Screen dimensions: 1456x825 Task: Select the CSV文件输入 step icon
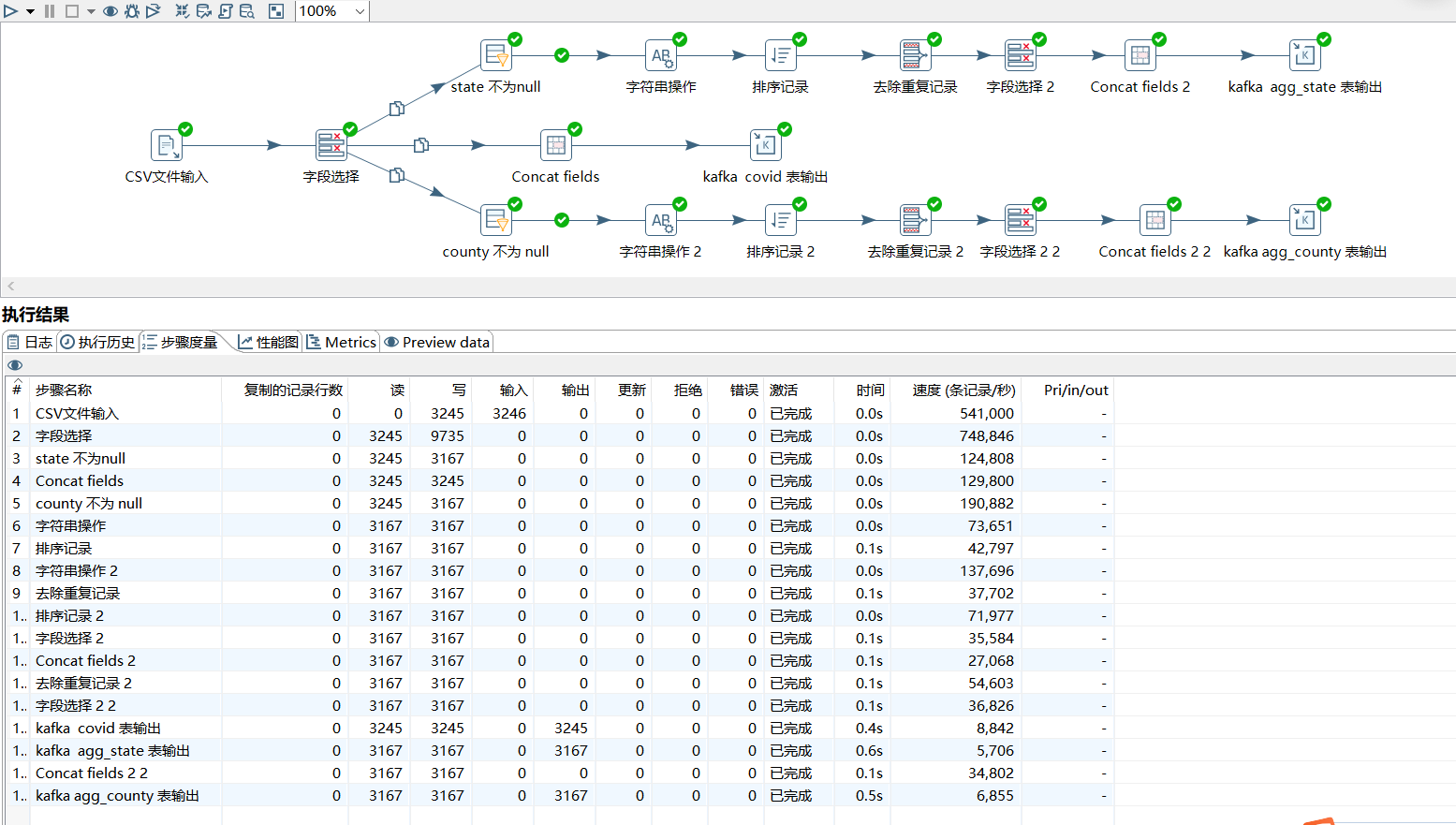coord(166,145)
